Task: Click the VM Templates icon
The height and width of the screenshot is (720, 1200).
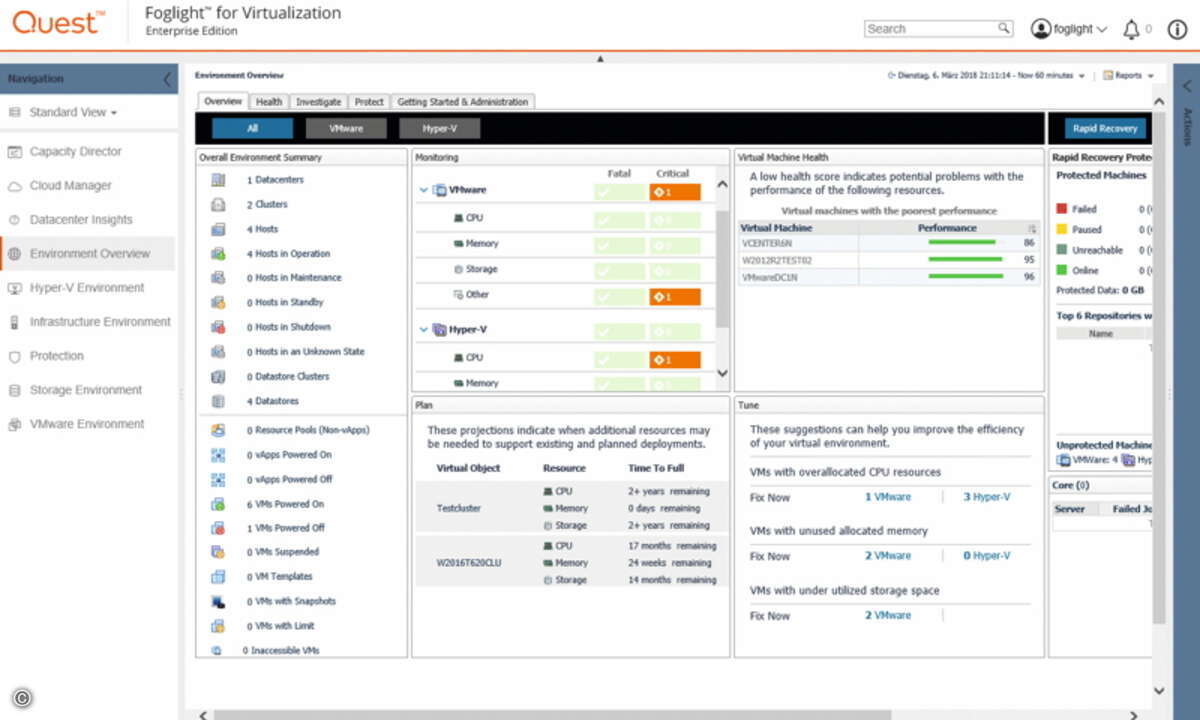Action: coord(218,577)
